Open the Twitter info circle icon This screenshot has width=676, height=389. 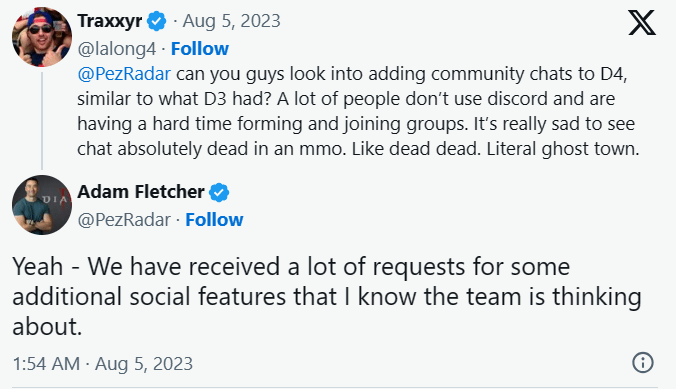643,362
